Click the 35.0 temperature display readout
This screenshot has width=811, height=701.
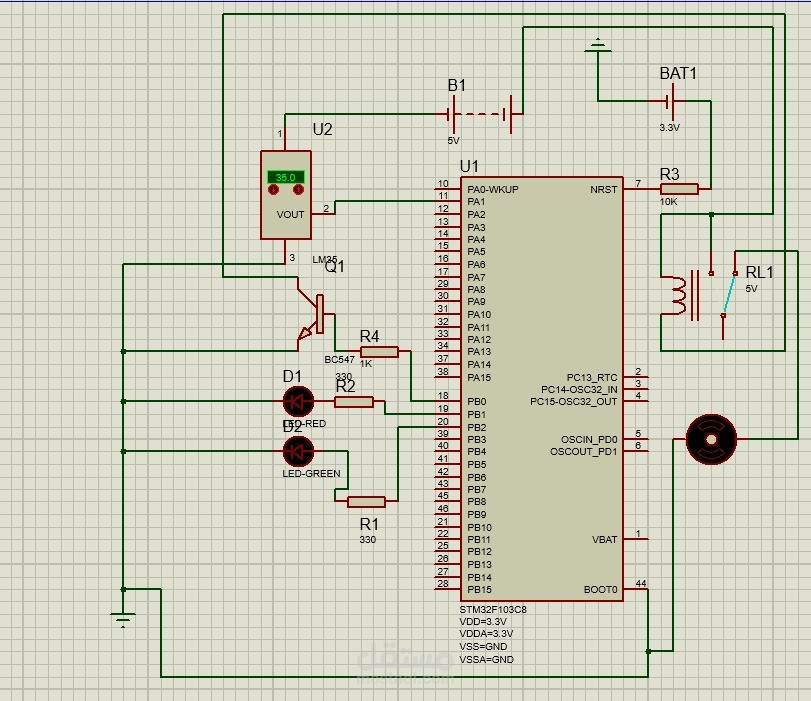click(285, 176)
